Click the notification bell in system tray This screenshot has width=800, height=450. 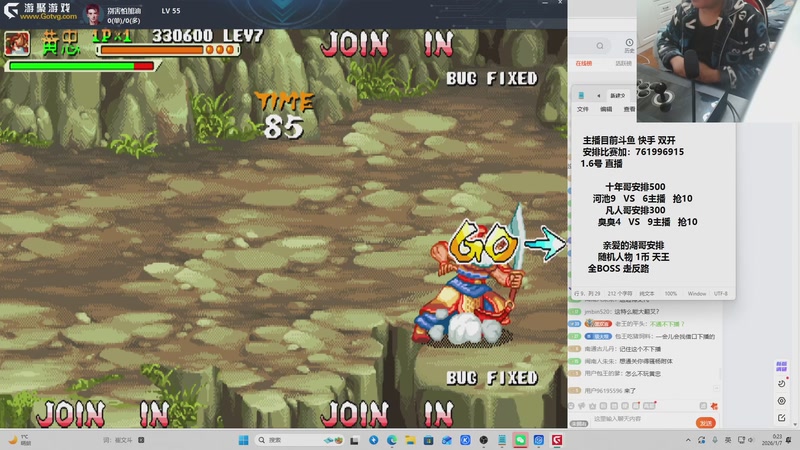point(789,440)
